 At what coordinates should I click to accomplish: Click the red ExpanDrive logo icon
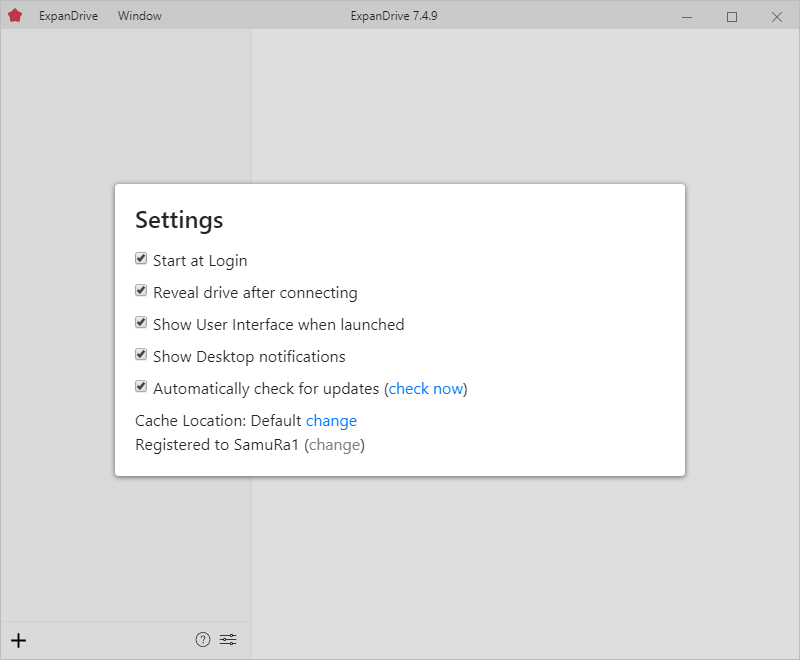click(x=15, y=16)
